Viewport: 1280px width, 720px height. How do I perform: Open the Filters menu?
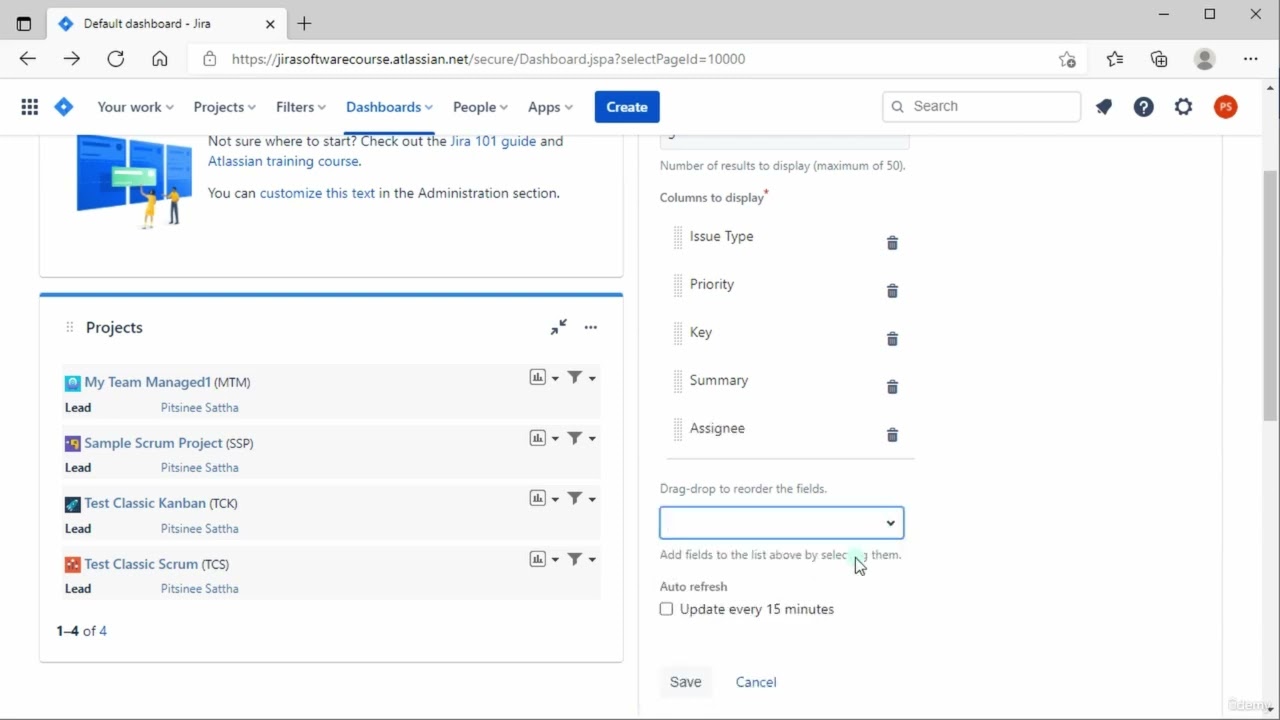click(x=301, y=107)
